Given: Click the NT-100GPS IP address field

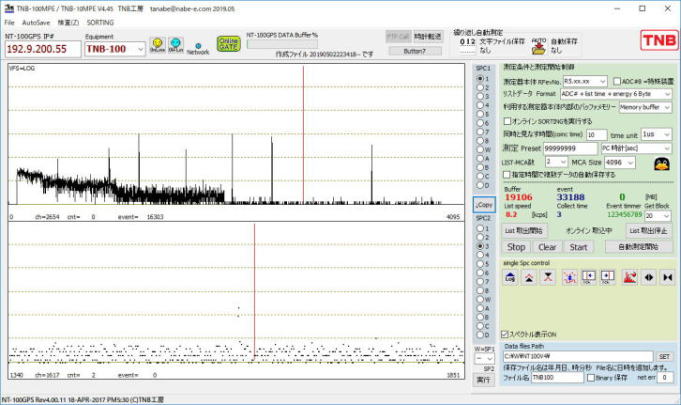Looking at the screenshot, I should [x=43, y=49].
